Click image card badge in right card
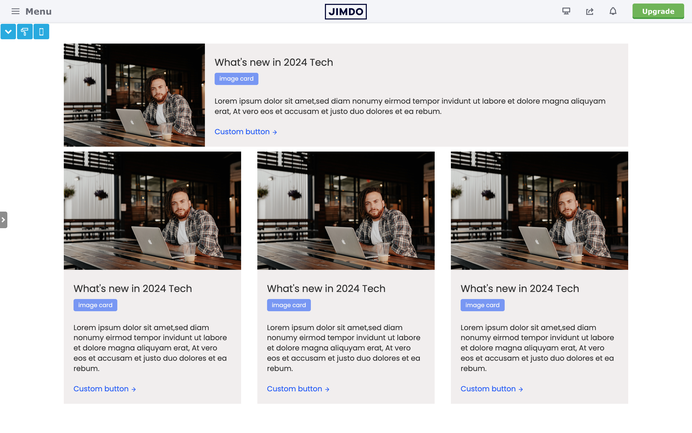This screenshot has height=433, width=692. click(482, 305)
